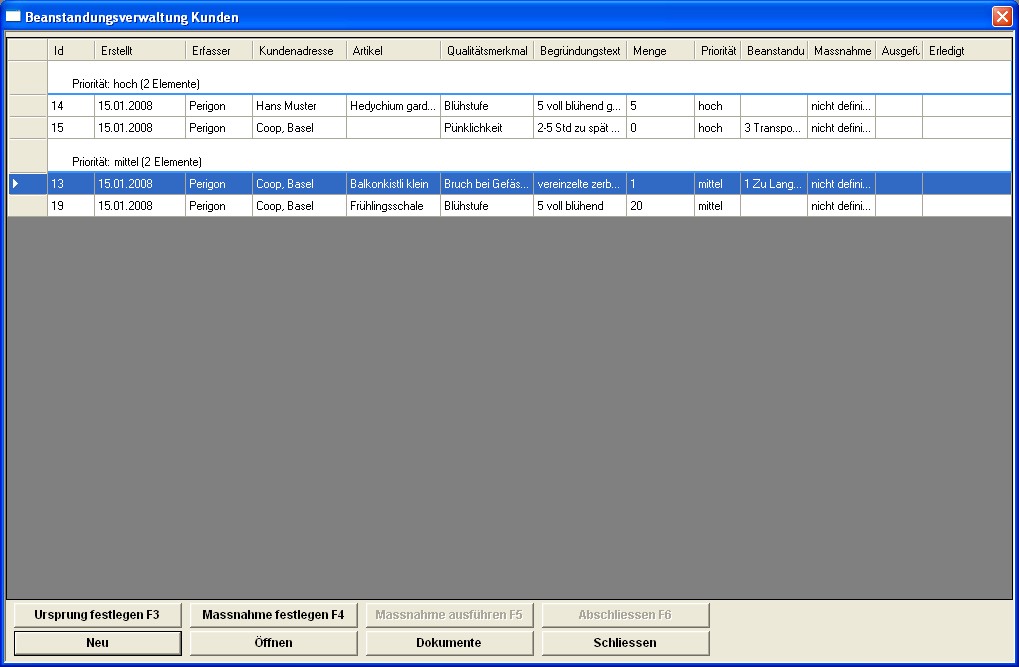Open the selected entry with Öffnen

click(x=273, y=643)
